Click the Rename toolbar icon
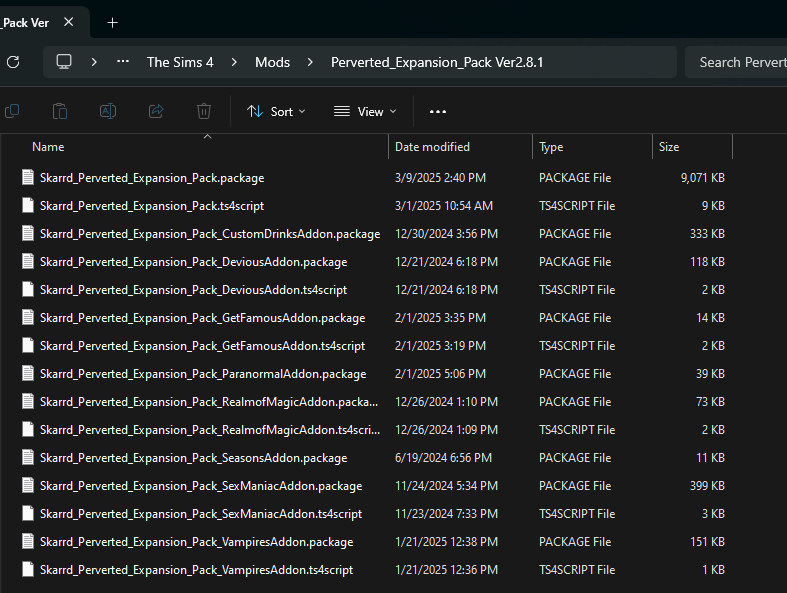 point(108,111)
